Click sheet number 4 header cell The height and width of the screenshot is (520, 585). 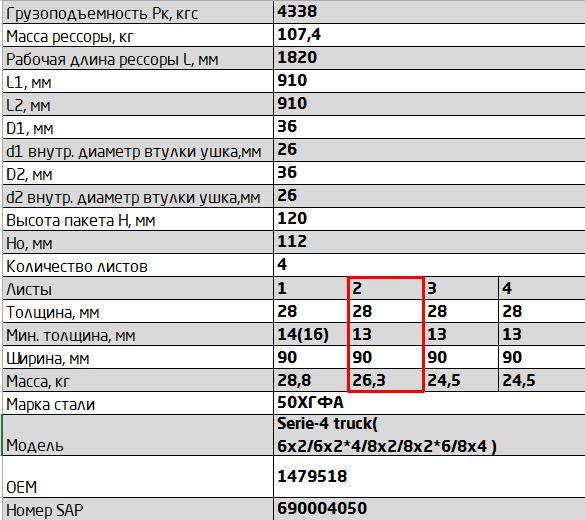pyautogui.click(x=542, y=288)
